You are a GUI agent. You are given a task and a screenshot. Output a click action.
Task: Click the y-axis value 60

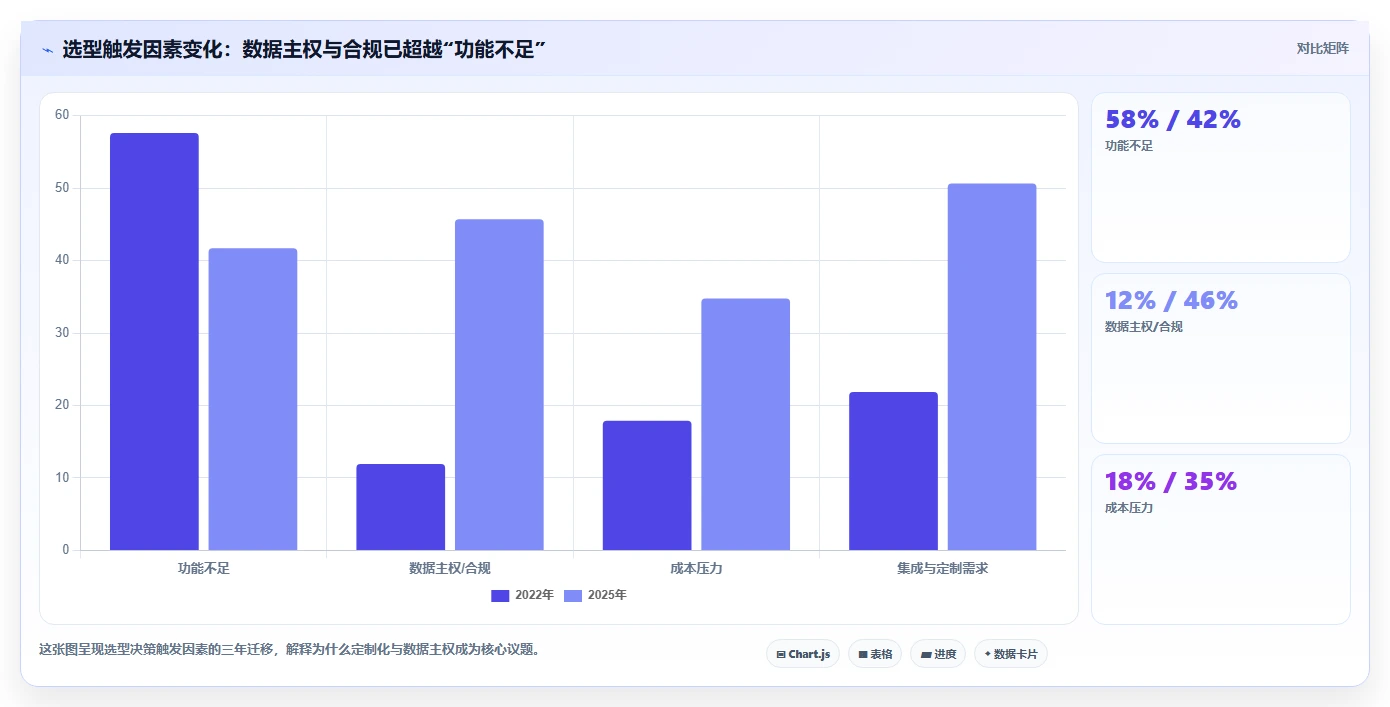pyautogui.click(x=62, y=115)
